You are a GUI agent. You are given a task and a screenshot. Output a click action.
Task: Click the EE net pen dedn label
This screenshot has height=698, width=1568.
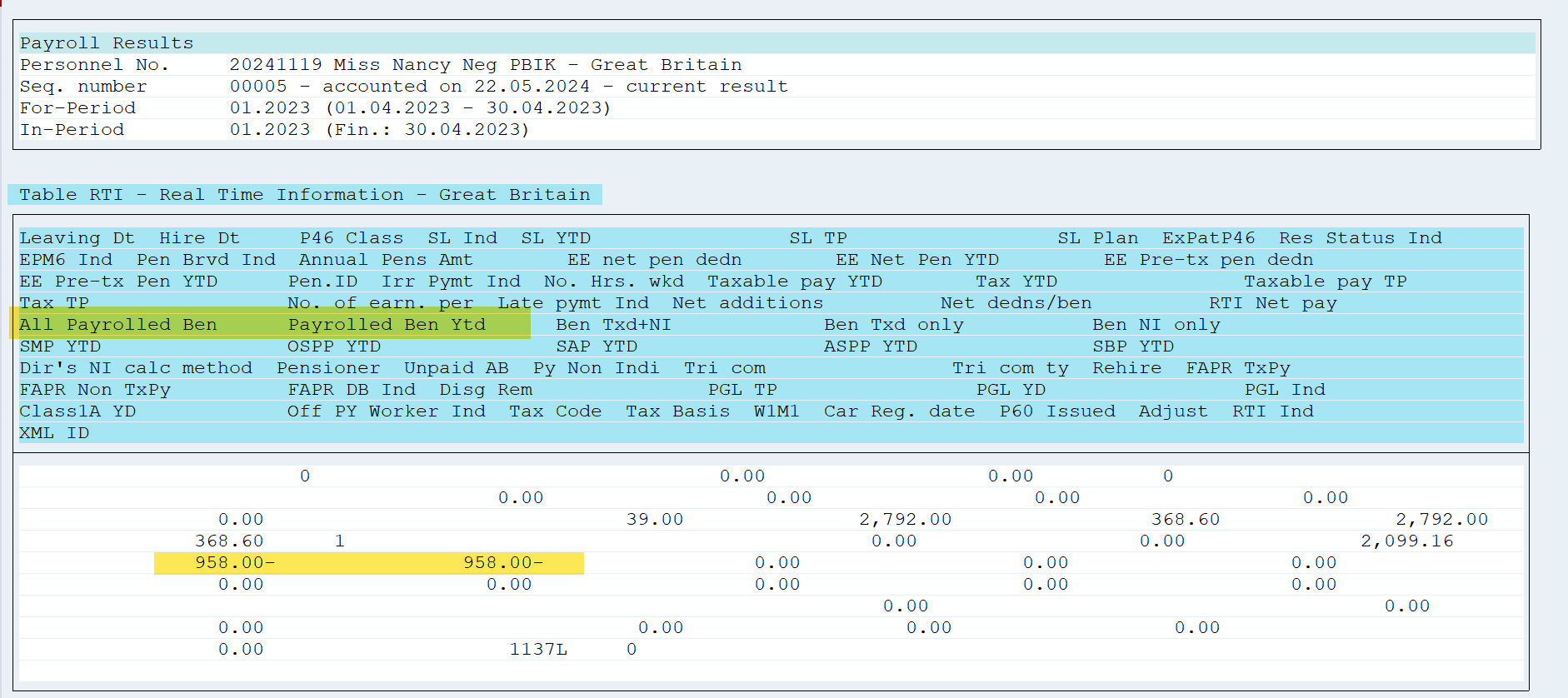tap(655, 260)
